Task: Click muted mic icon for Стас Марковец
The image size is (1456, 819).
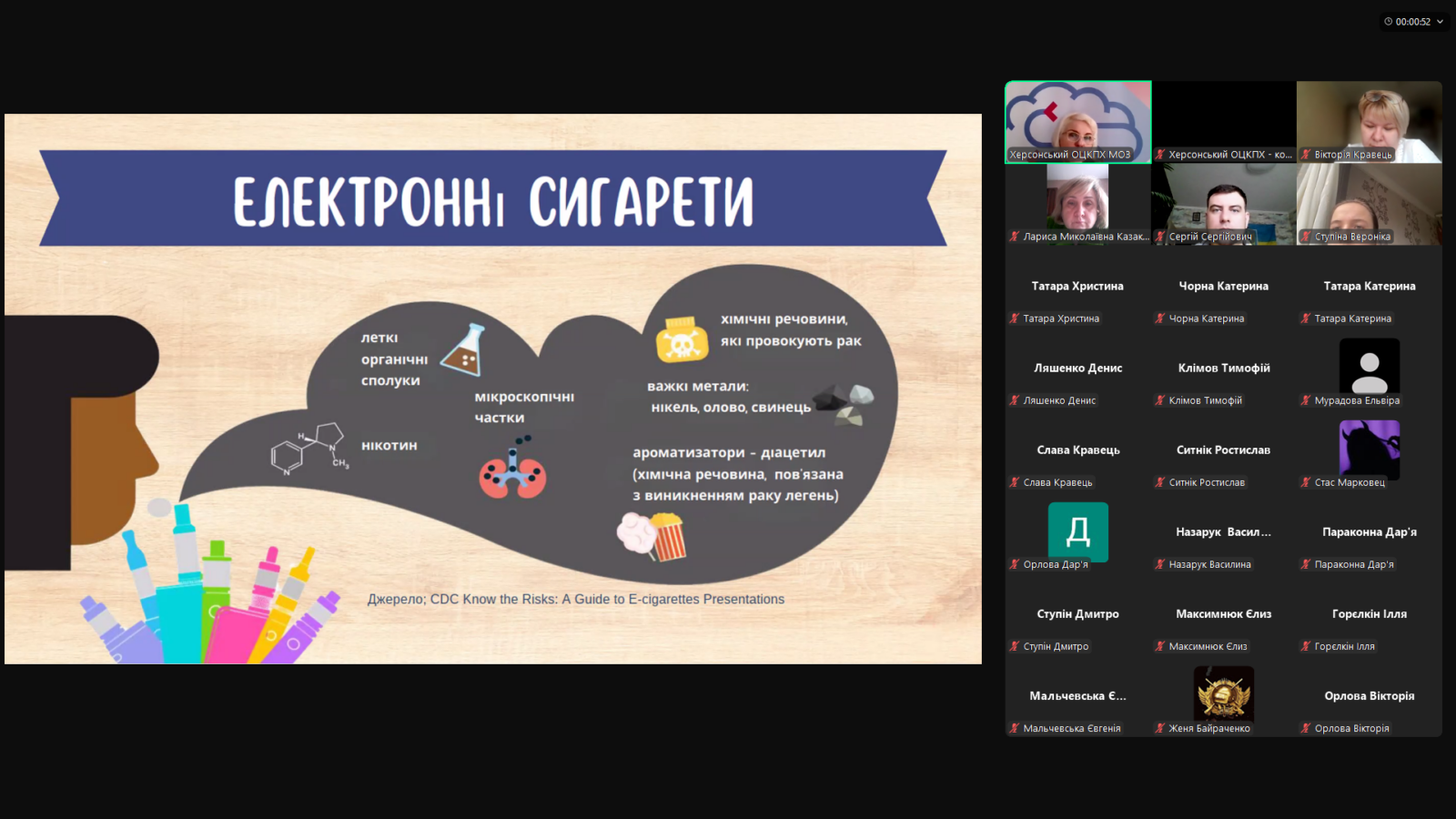Action: [x=1306, y=482]
